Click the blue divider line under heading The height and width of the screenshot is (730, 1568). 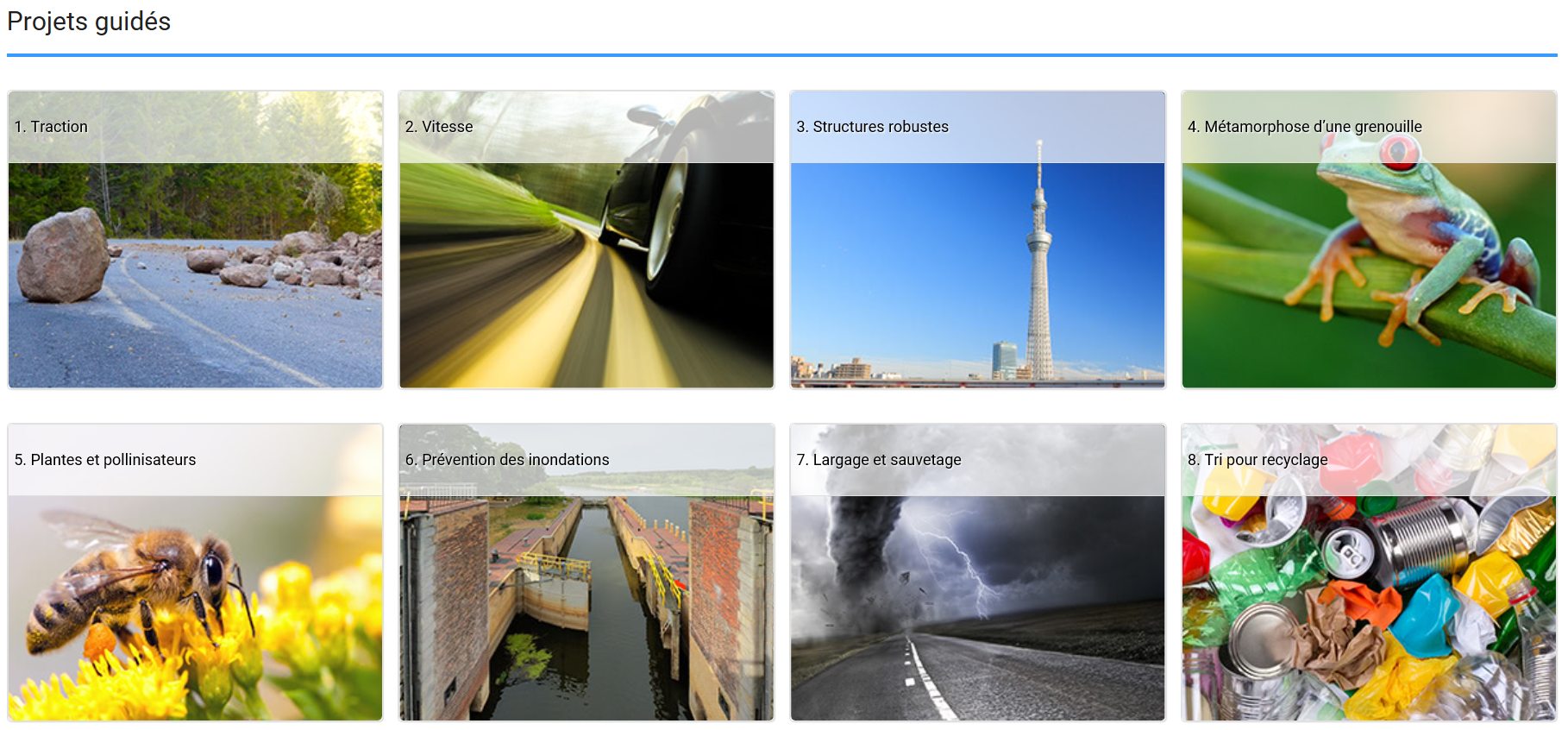tap(781, 55)
